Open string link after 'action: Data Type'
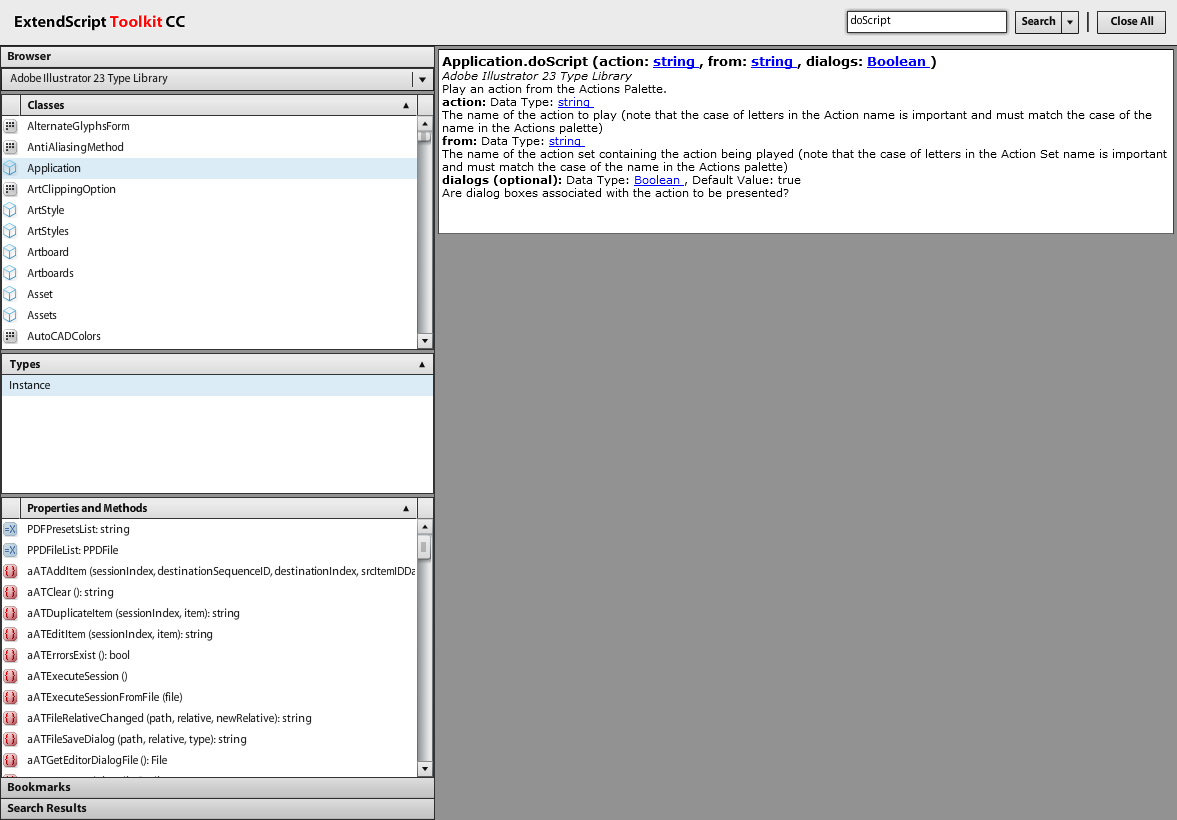This screenshot has height=820, width=1177. [x=575, y=102]
